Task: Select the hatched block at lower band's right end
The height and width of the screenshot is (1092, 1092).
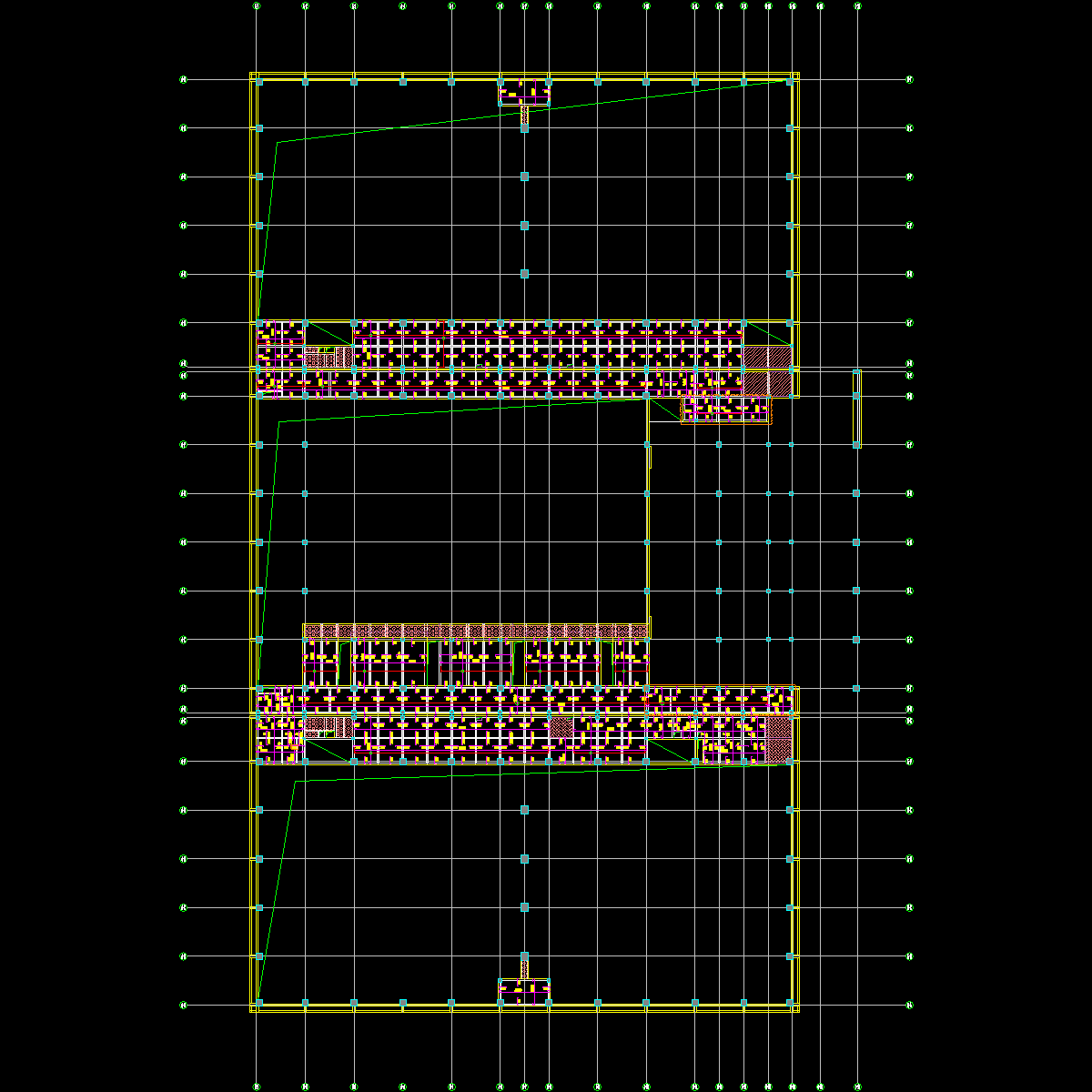Action: point(779,739)
